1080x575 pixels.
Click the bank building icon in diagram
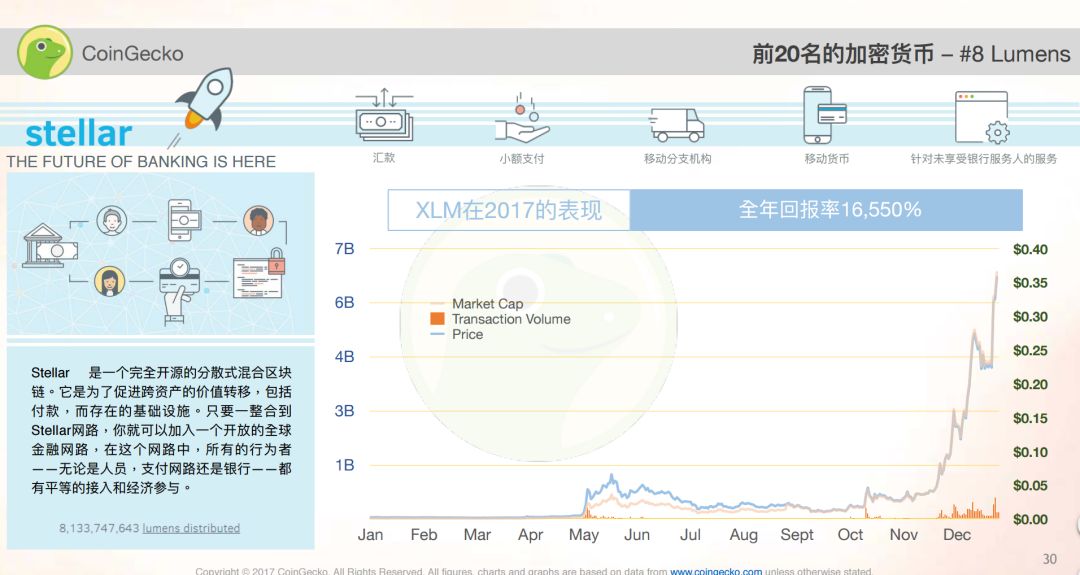tap(45, 245)
